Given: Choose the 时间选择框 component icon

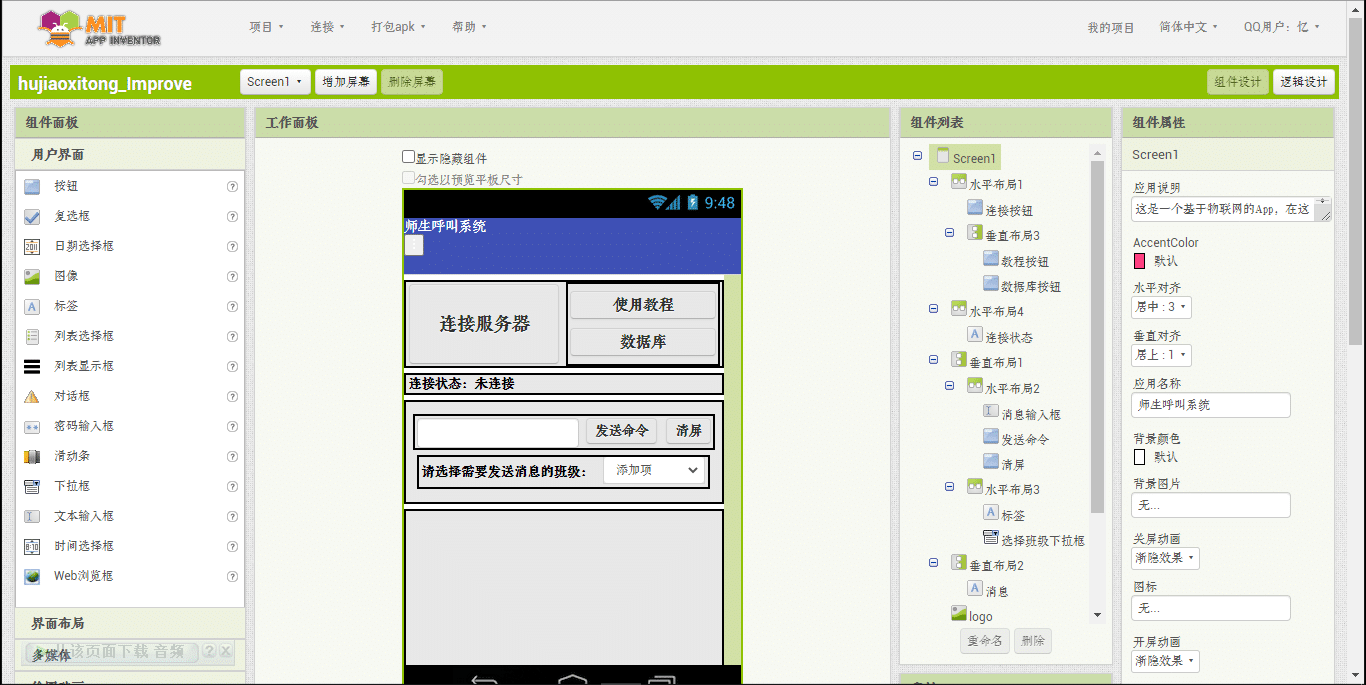Looking at the screenshot, I should pyautogui.click(x=33, y=545).
